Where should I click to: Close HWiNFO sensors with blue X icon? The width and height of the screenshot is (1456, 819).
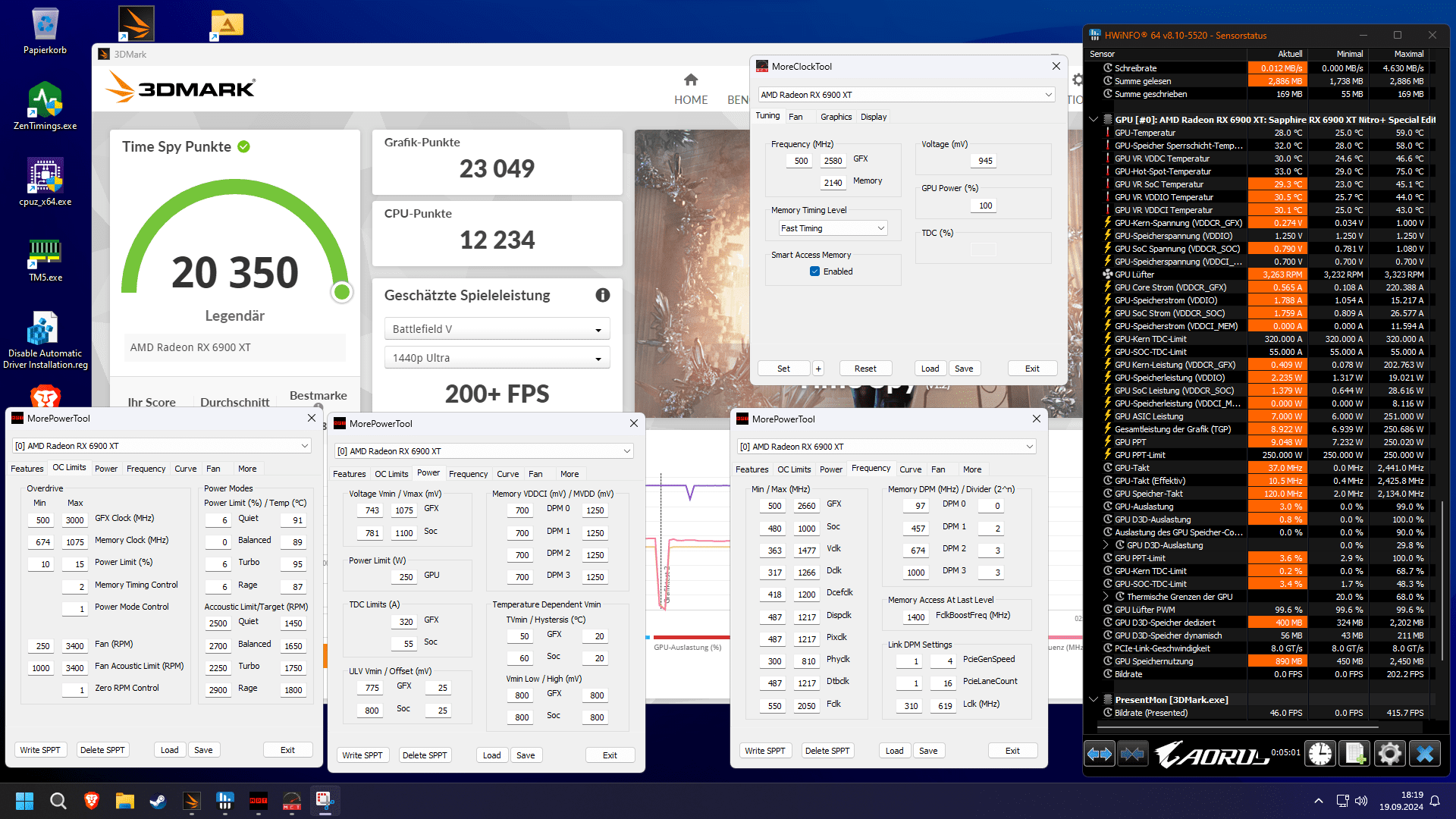(x=1425, y=754)
